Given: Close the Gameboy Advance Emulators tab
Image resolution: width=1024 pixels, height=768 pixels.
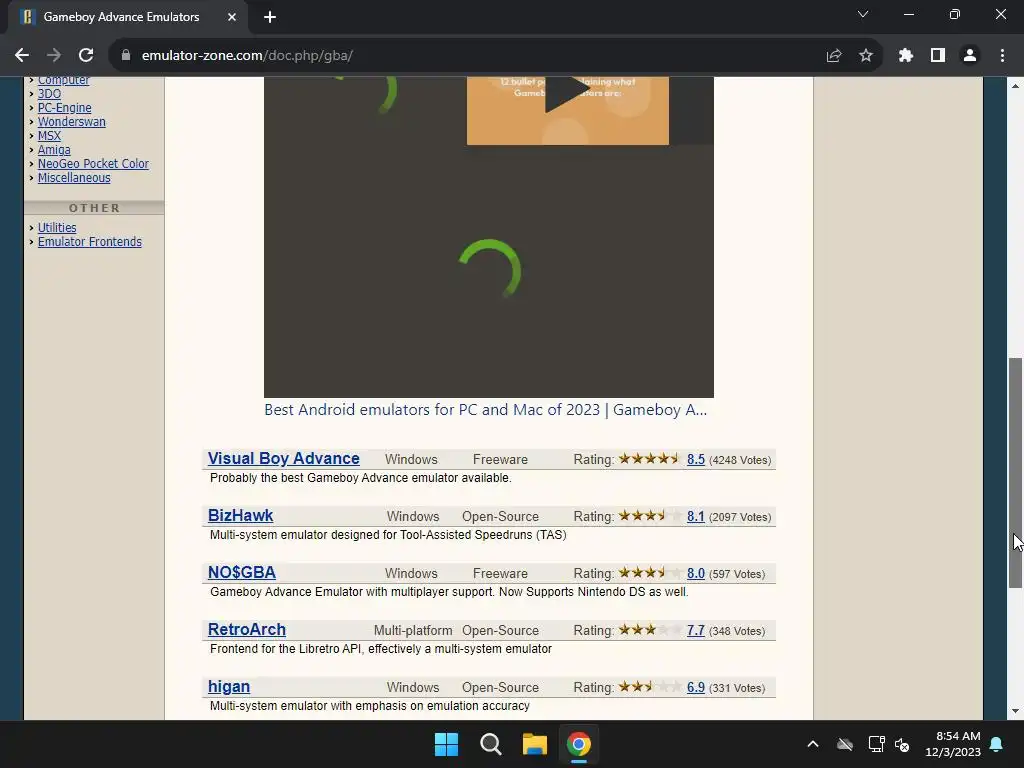Looking at the screenshot, I should pyautogui.click(x=232, y=17).
